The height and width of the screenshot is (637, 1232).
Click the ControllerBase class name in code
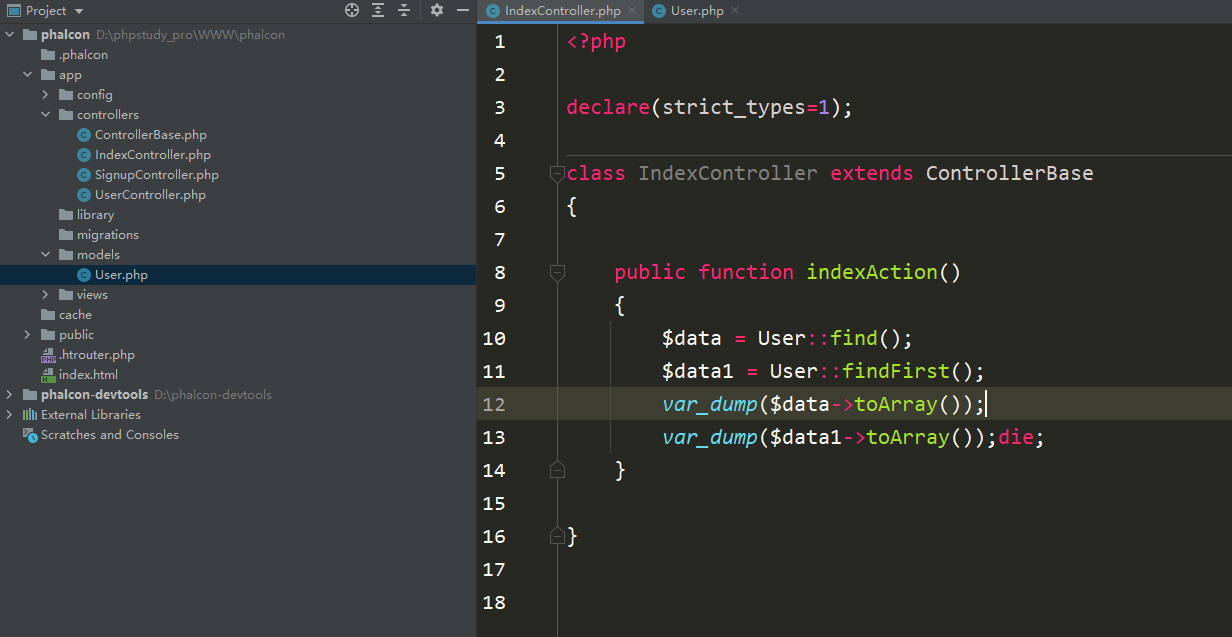1009,173
